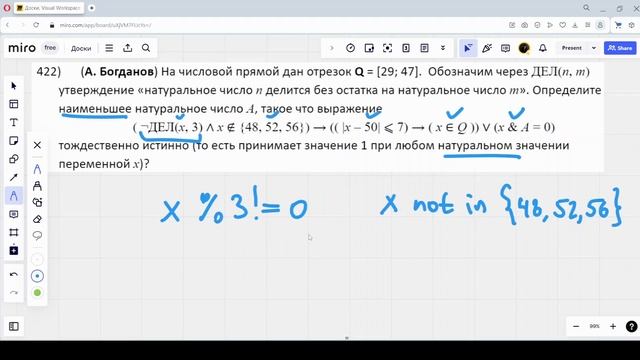Export the board using the upload icon
Screen dimensions: 640x360
click(128, 48)
